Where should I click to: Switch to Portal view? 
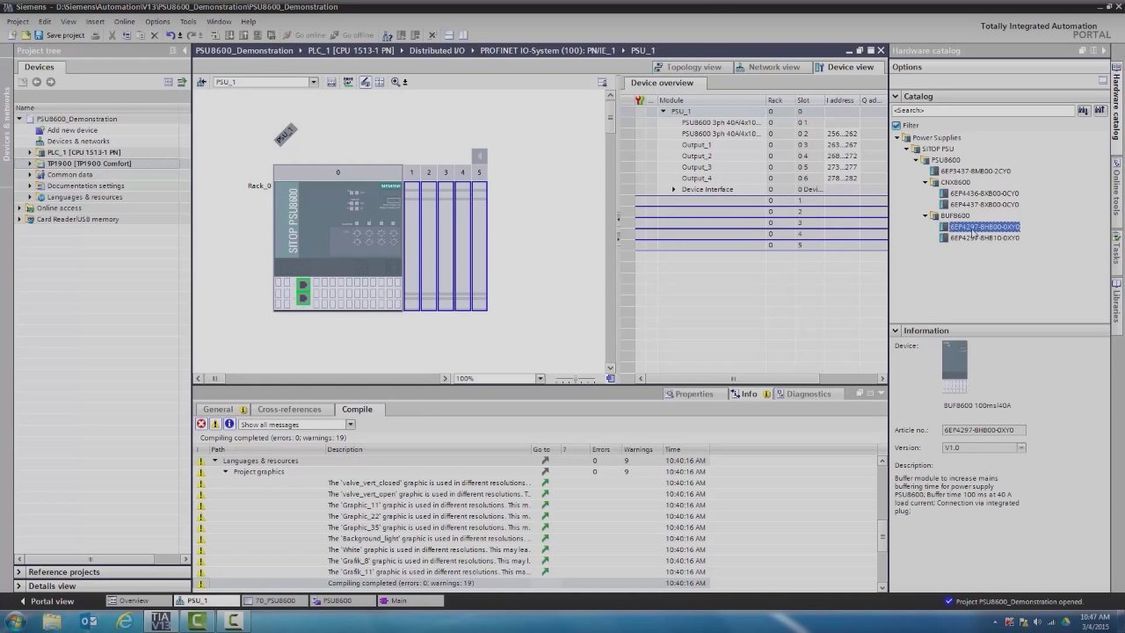pos(47,601)
